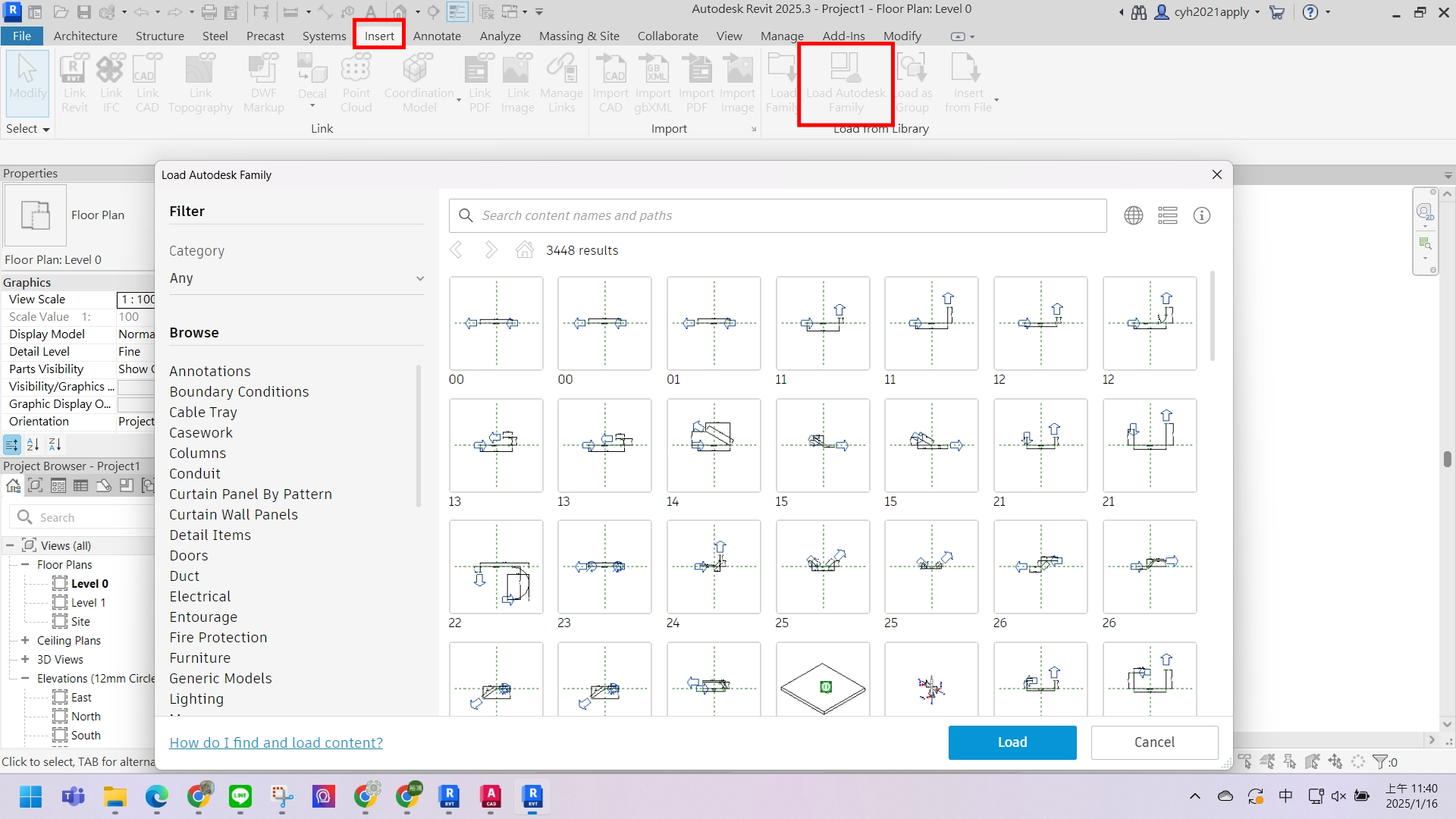Click the Import PDF icon
The image size is (1456, 819).
pos(696,83)
